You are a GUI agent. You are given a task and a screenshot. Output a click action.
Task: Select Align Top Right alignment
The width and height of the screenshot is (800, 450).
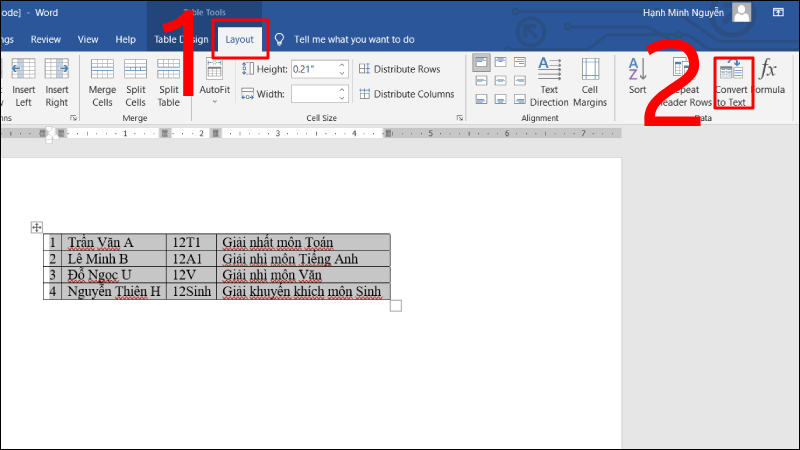[520, 62]
